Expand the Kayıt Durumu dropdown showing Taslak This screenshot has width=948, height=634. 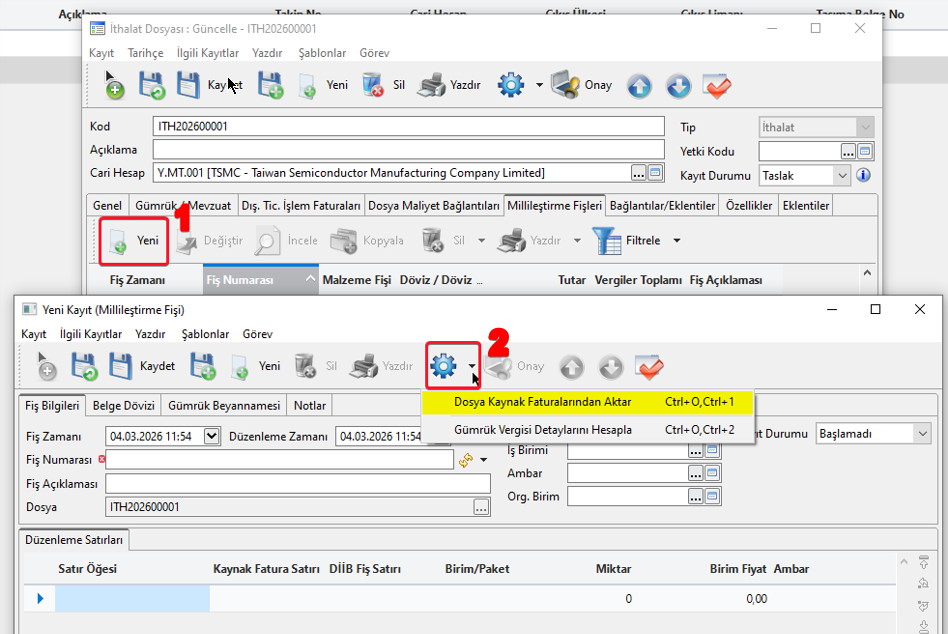click(842, 175)
